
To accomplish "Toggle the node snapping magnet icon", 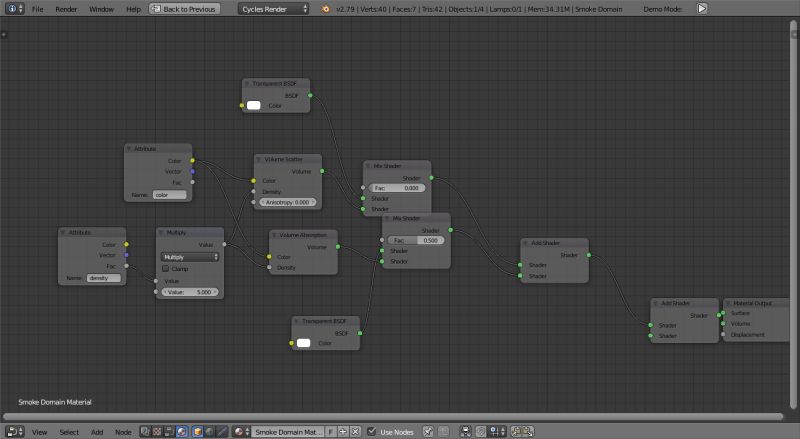I will [481, 432].
